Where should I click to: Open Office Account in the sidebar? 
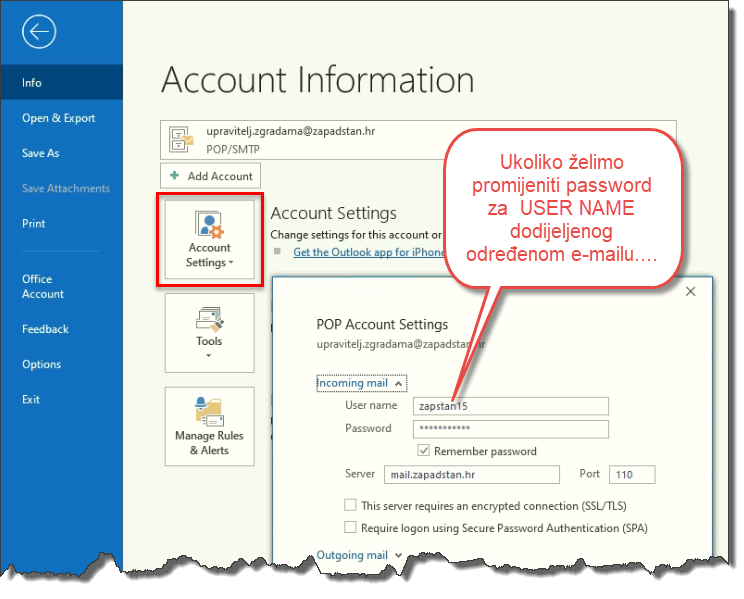click(x=43, y=286)
